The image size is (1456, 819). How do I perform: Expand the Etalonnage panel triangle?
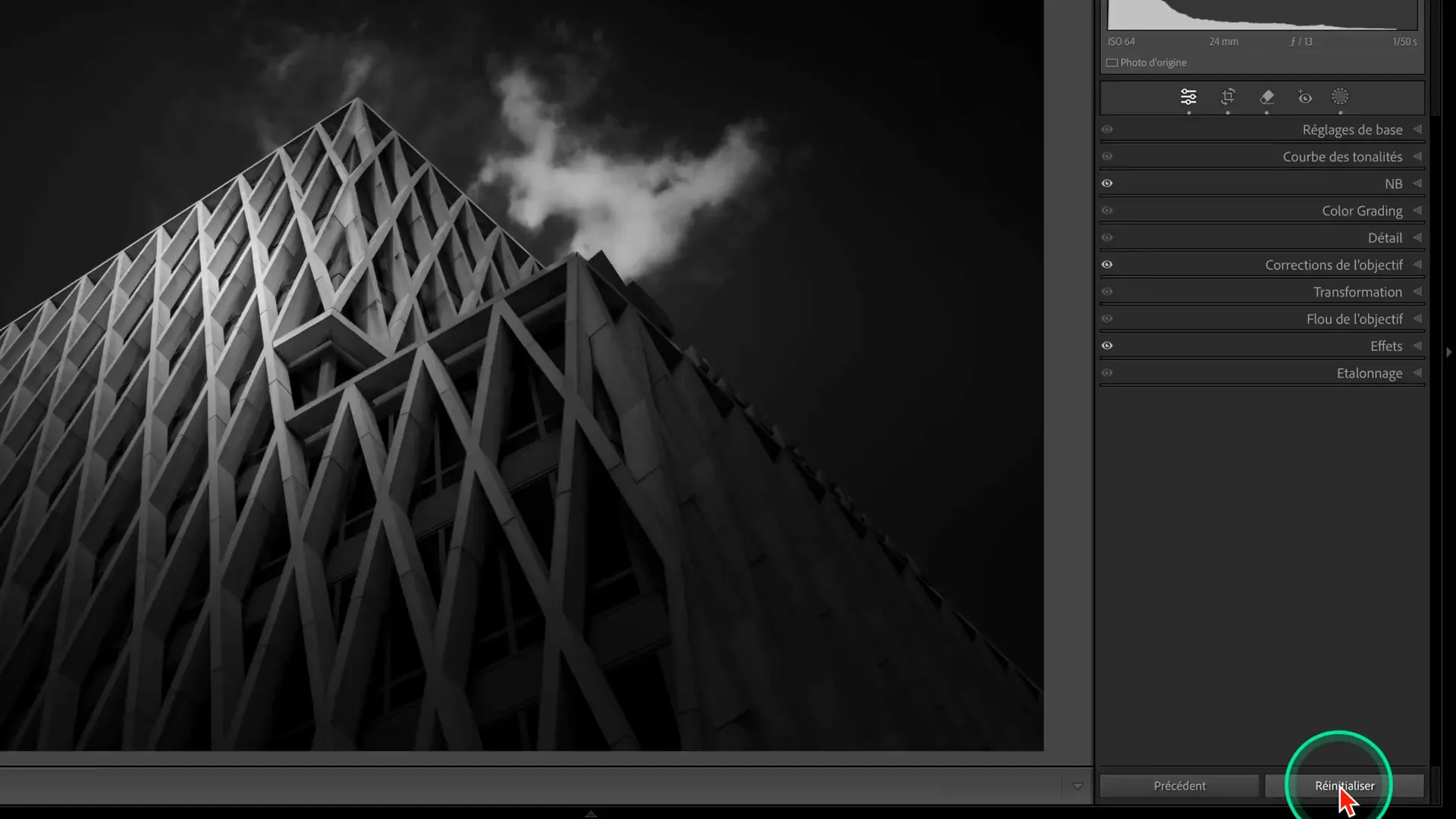[1417, 373]
